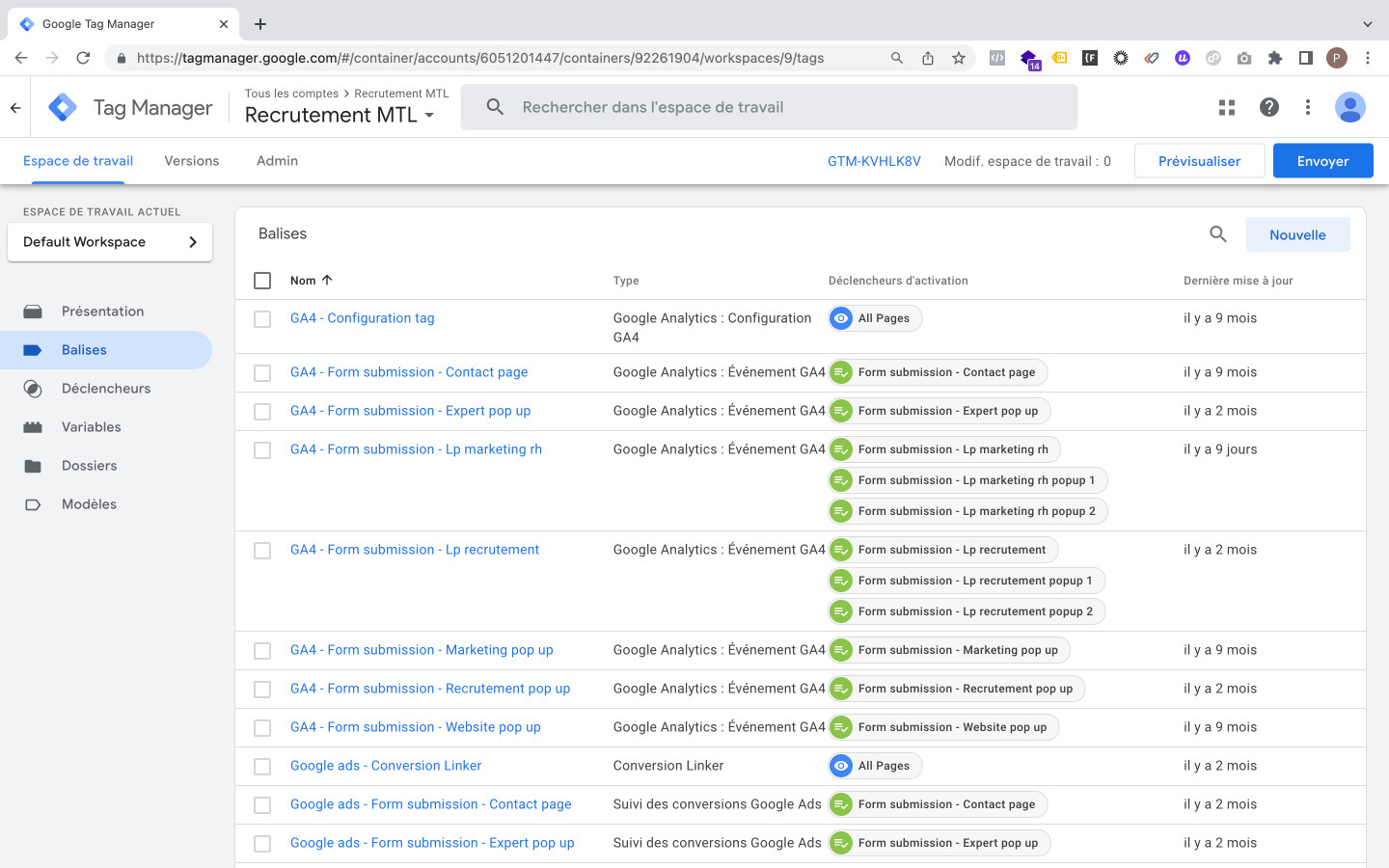The image size is (1389, 868).
Task: Click the Dernière mise à jour column header
Action: coord(1238,281)
